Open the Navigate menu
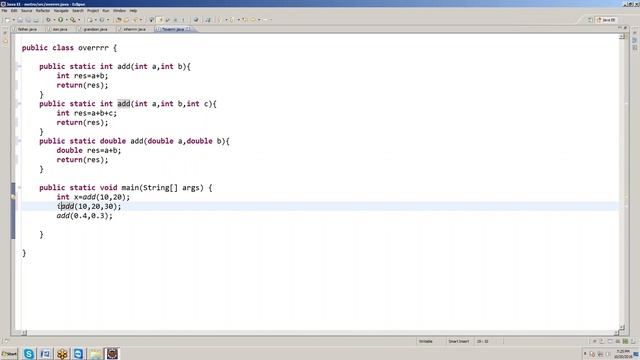 61,11
